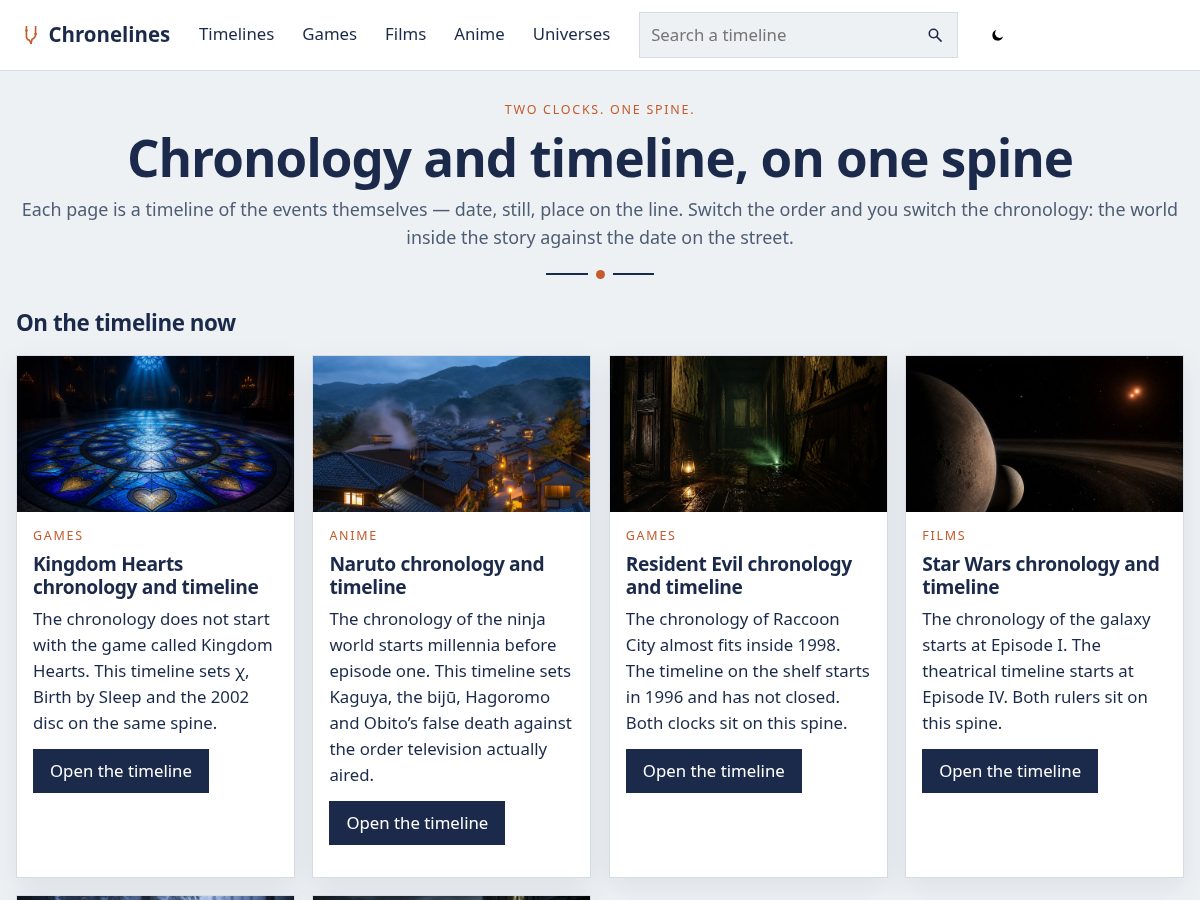Click the Chronelines brand name
1200x900 pixels.
pyautogui.click(x=109, y=35)
